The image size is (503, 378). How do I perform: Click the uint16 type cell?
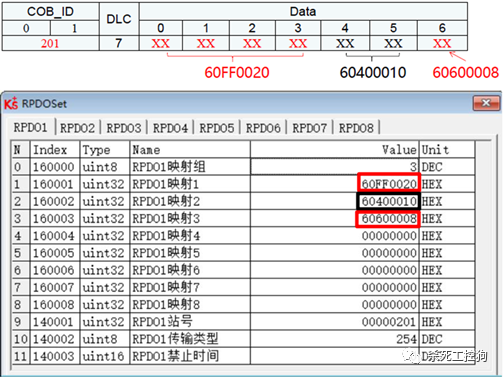105,356
